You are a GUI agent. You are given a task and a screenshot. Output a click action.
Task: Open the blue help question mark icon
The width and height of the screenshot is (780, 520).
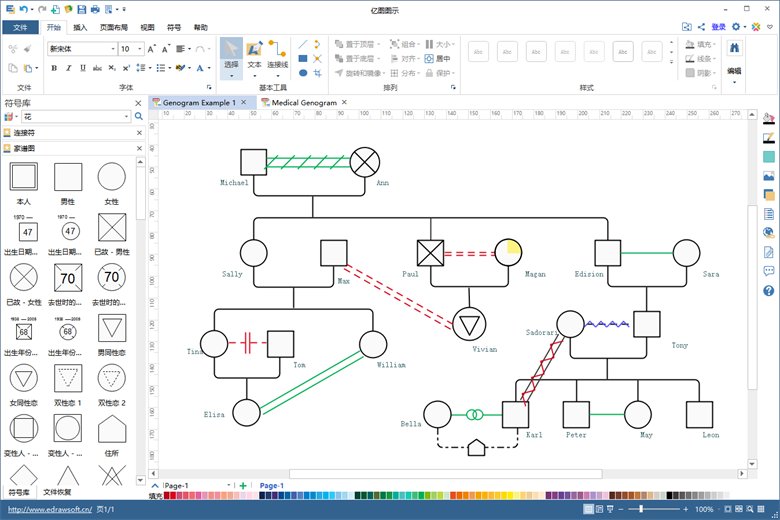(769, 291)
